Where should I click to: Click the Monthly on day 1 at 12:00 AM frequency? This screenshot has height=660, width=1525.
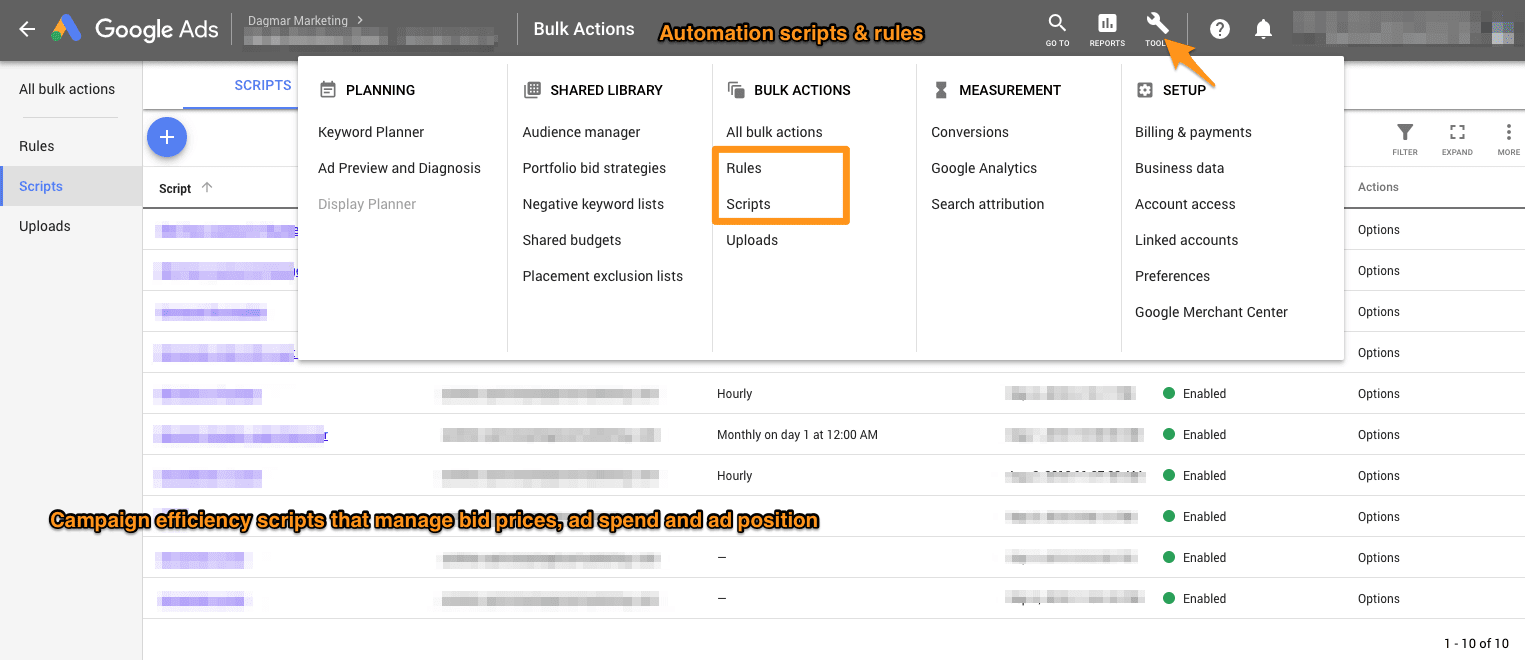click(x=797, y=435)
